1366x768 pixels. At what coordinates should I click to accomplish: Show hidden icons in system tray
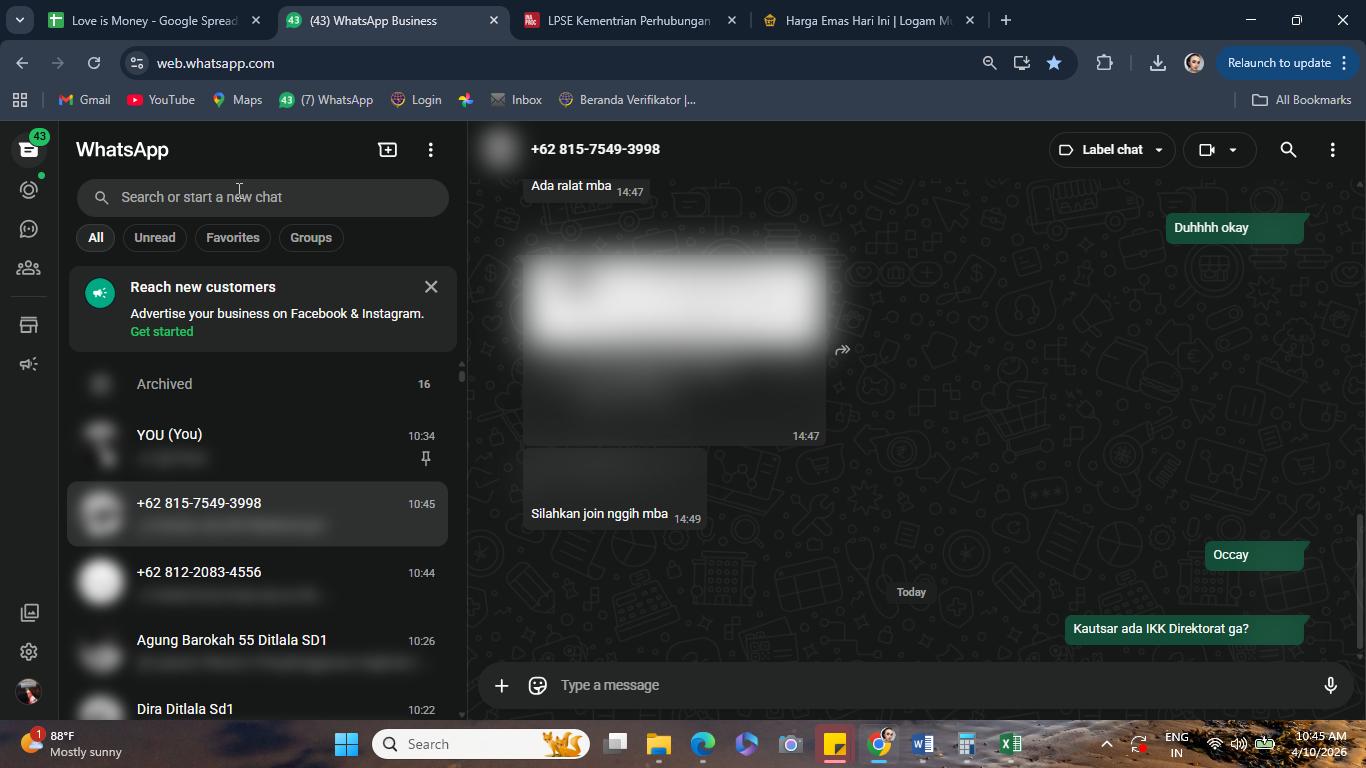pyautogui.click(x=1106, y=744)
